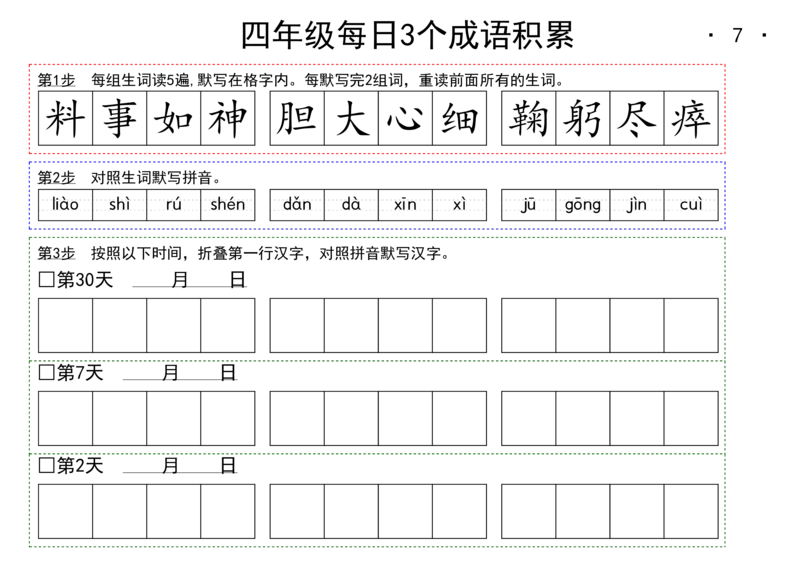800x566 pixels.
Task: Select the pinyin jìn cell
Action: click(x=637, y=205)
